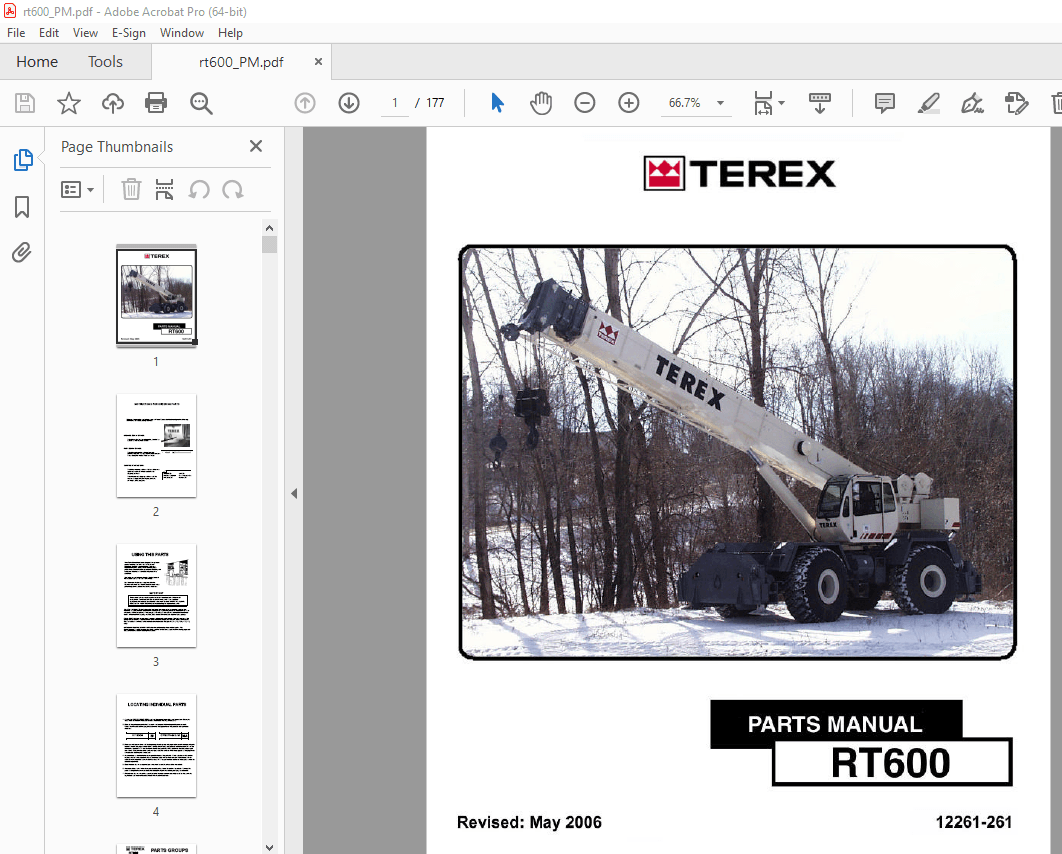
Task: Open the zoom percentage dropdown
Action: 720,103
